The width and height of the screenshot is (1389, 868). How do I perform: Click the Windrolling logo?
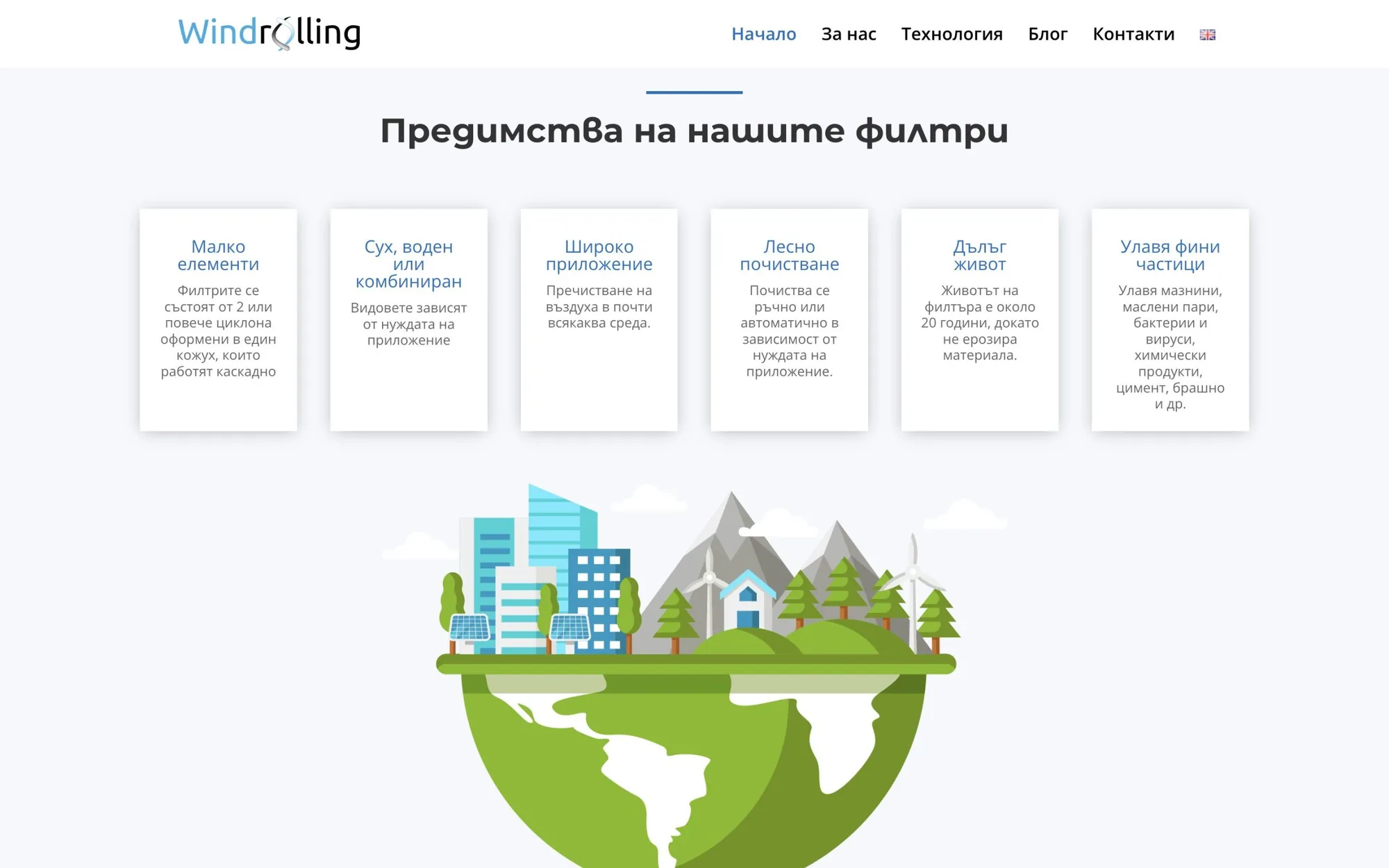tap(269, 33)
